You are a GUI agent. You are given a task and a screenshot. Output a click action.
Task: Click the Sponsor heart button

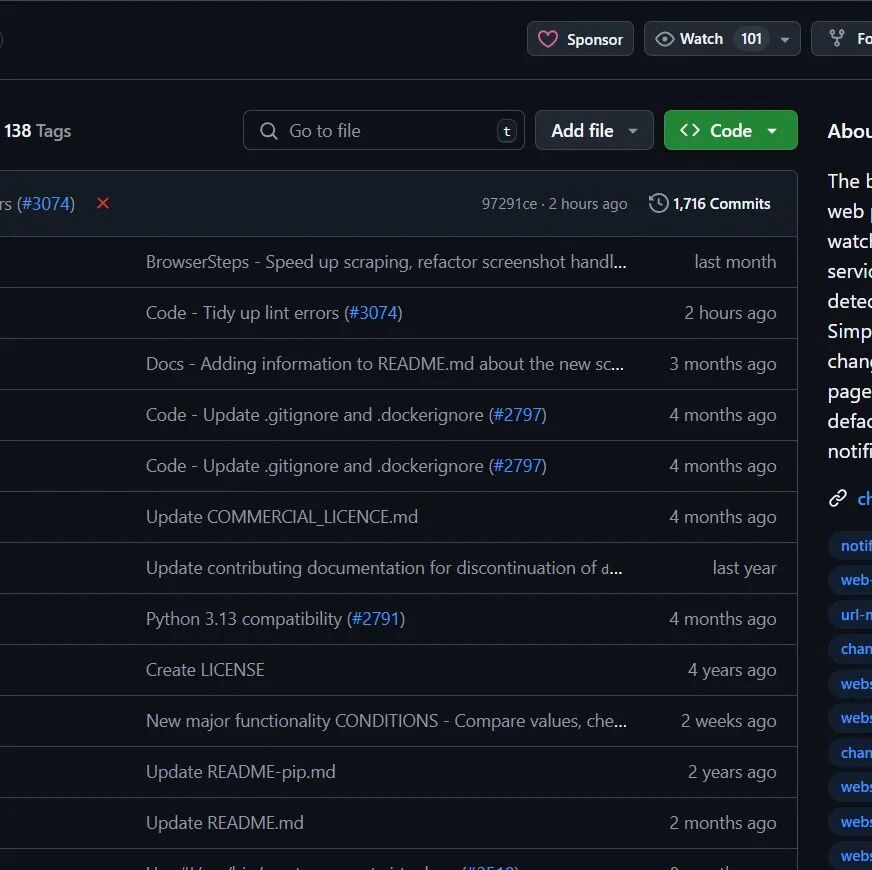[580, 39]
